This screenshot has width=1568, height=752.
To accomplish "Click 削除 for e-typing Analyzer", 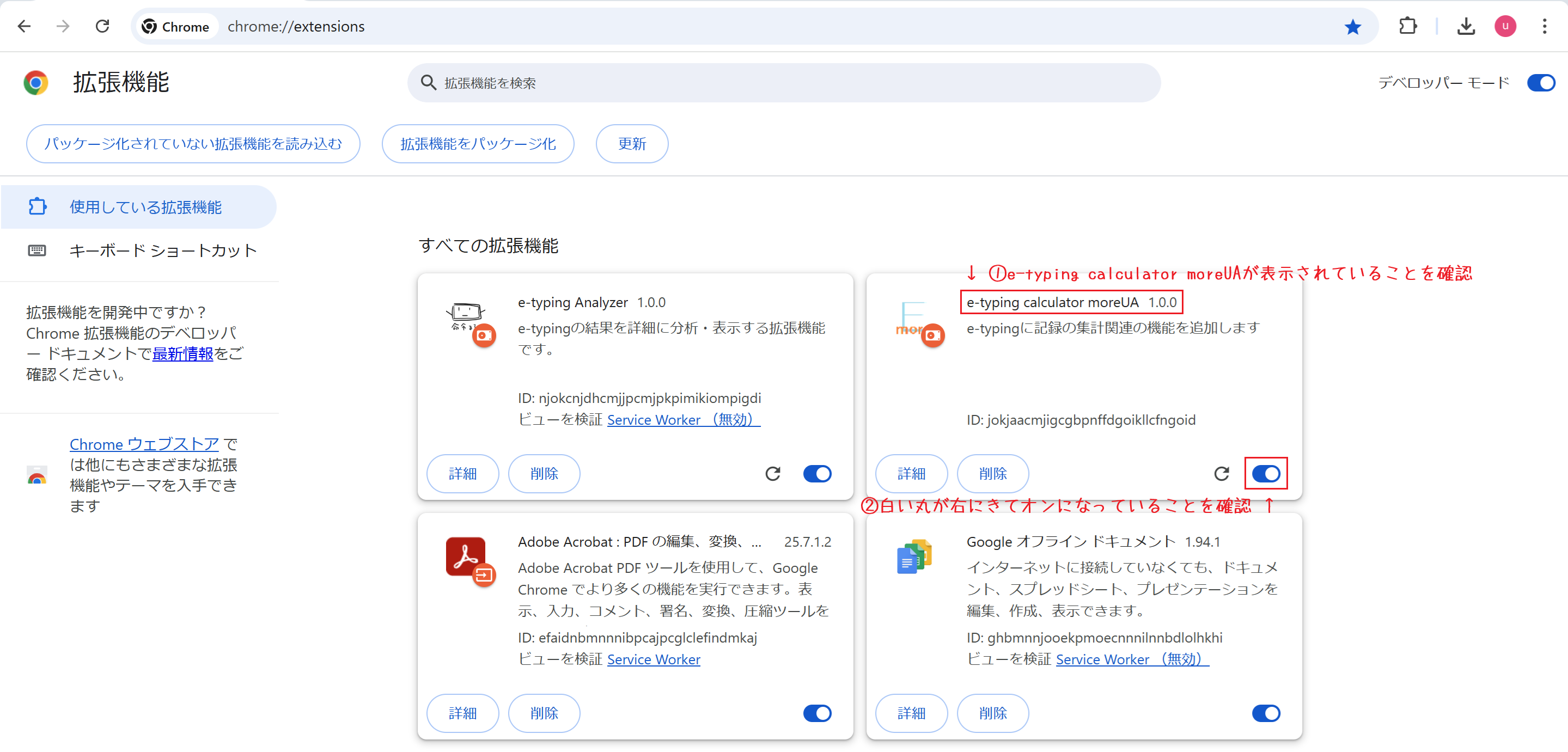I will tap(544, 473).
